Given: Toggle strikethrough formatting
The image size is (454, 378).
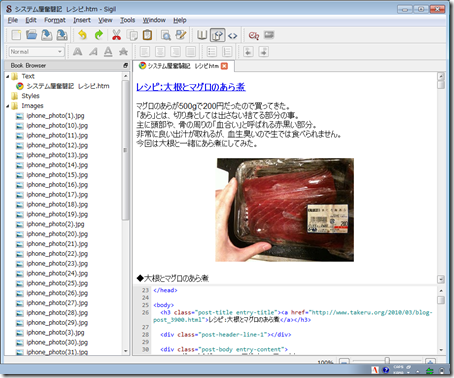Looking at the screenshot, I should (124, 52).
